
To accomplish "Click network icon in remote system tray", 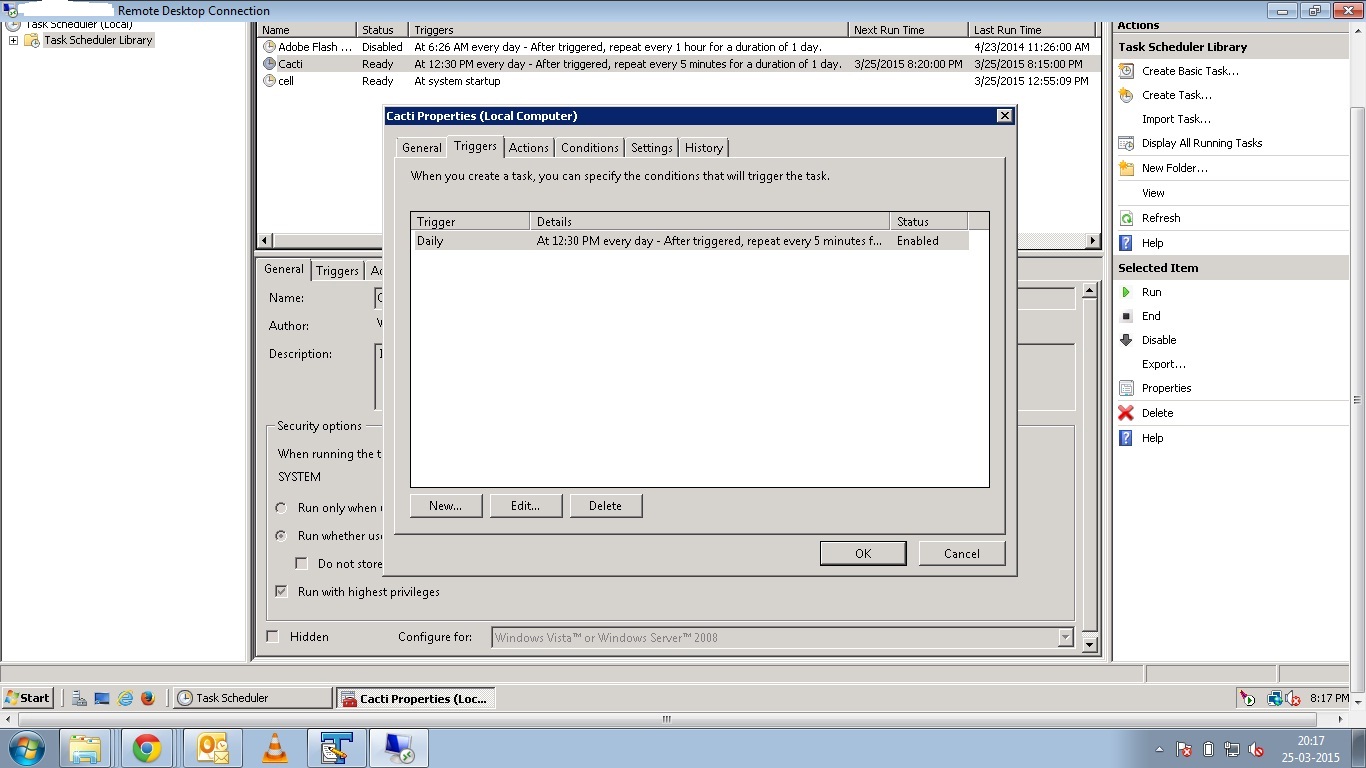I will pyautogui.click(x=1275, y=699).
